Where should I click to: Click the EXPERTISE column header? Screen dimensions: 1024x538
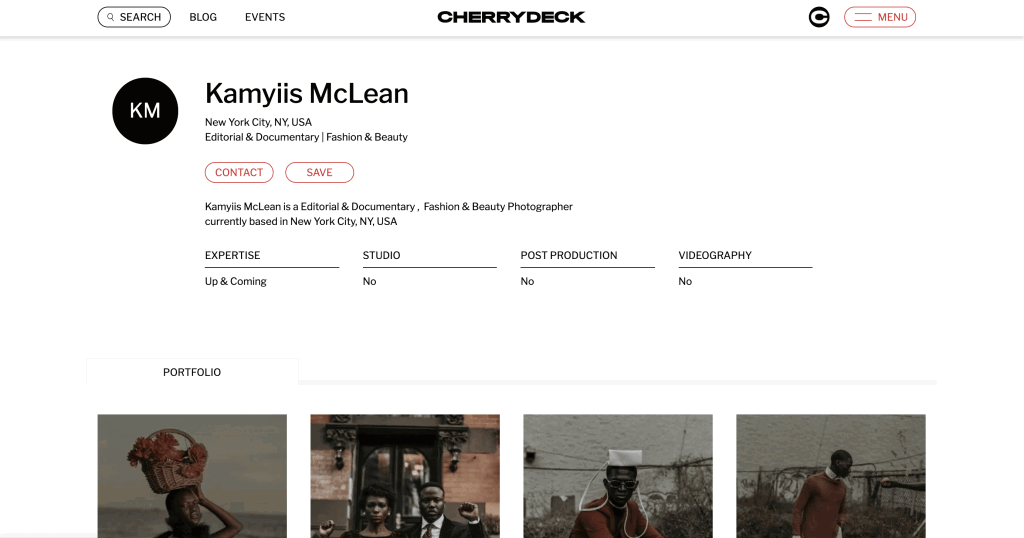tap(232, 255)
